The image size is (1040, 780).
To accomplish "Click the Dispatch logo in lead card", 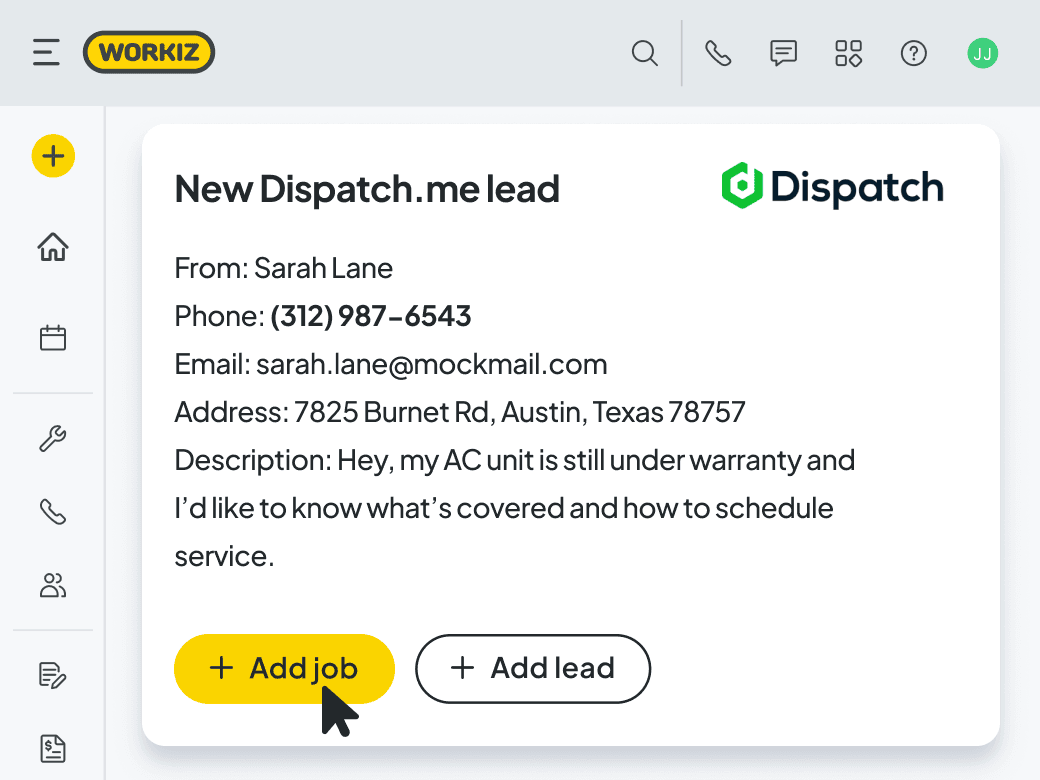I will pyautogui.click(x=832, y=186).
